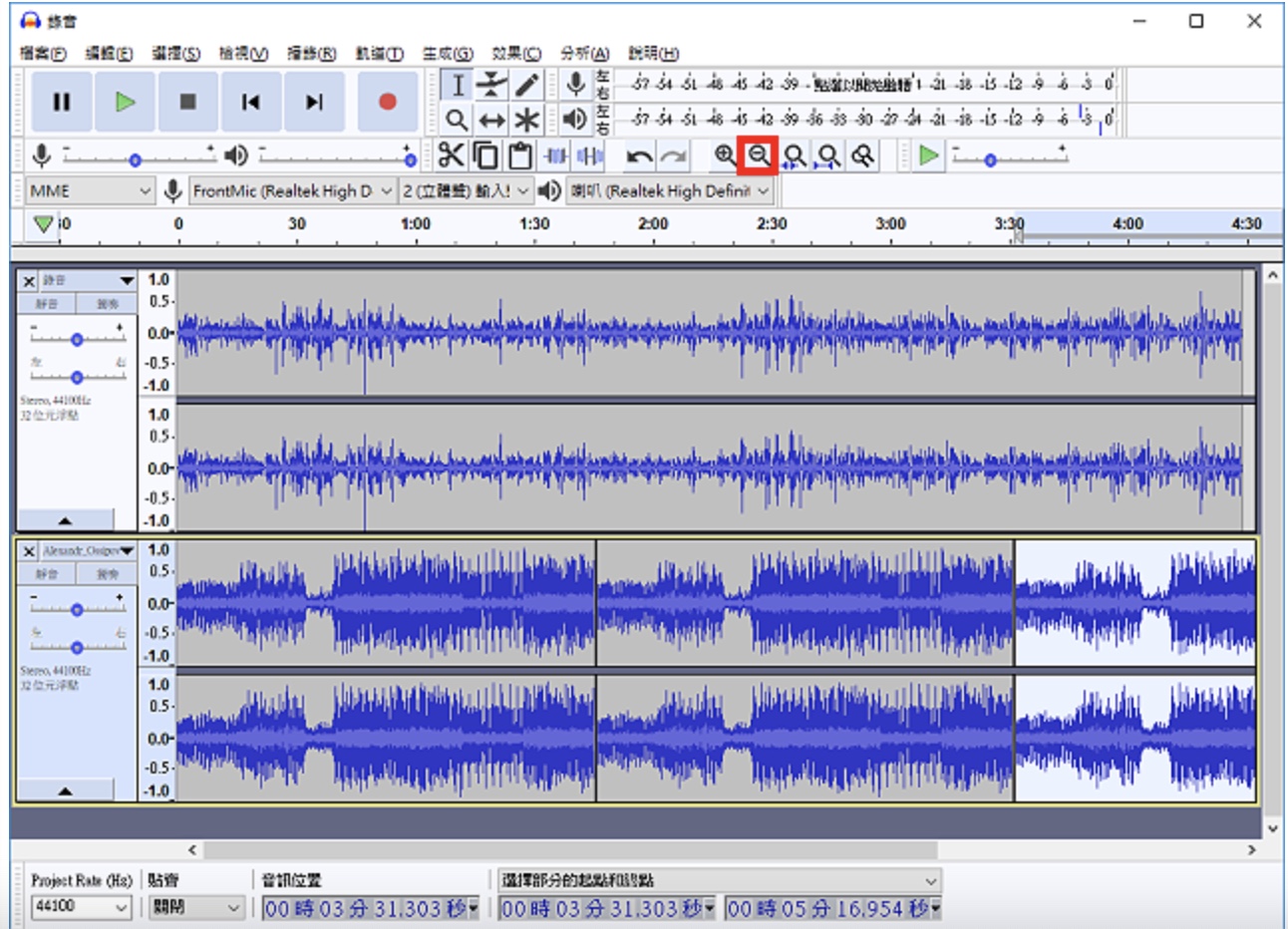Click the selection end time 05 分 16.954 field
This screenshot has width=1288, height=929.
(833, 908)
